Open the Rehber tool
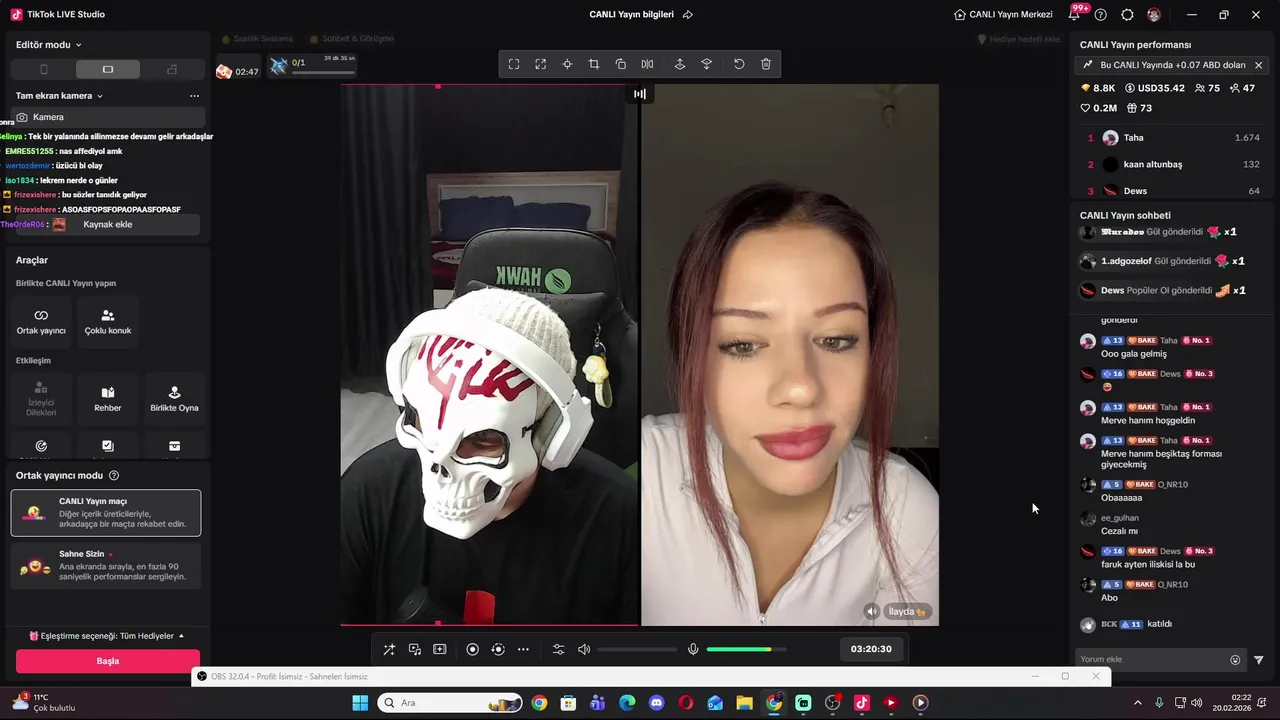 [x=108, y=399]
